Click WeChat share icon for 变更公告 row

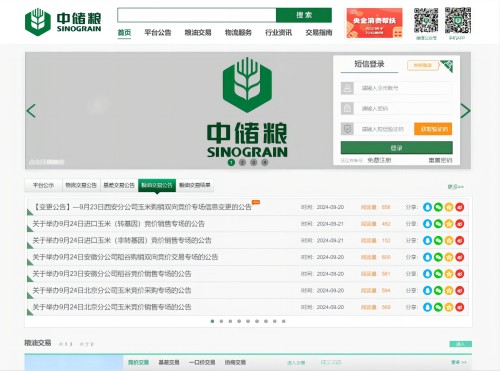pos(438,207)
